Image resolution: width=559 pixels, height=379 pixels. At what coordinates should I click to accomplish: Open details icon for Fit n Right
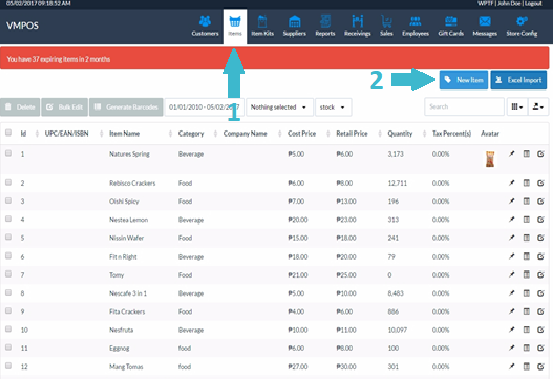(527, 256)
